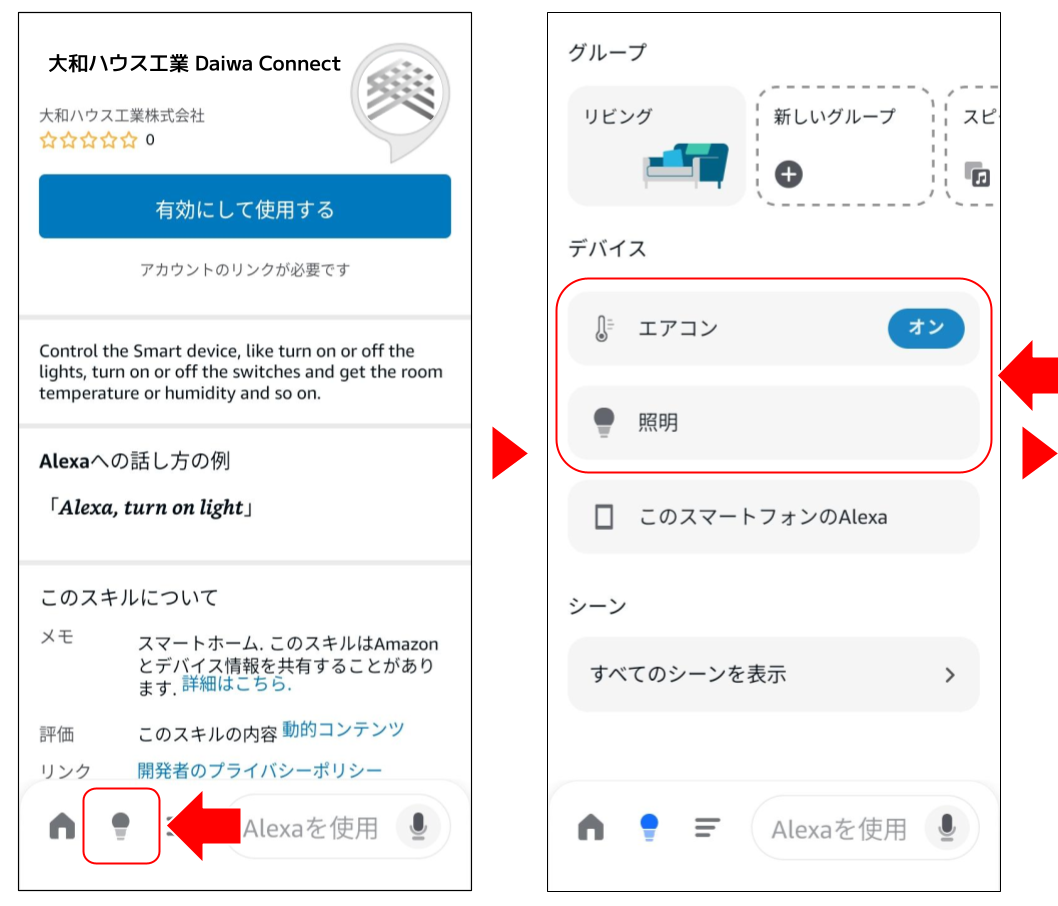Tap the microphone icon in left Alexa bar
Viewport: 1058px width, 906px height.
pos(418,826)
